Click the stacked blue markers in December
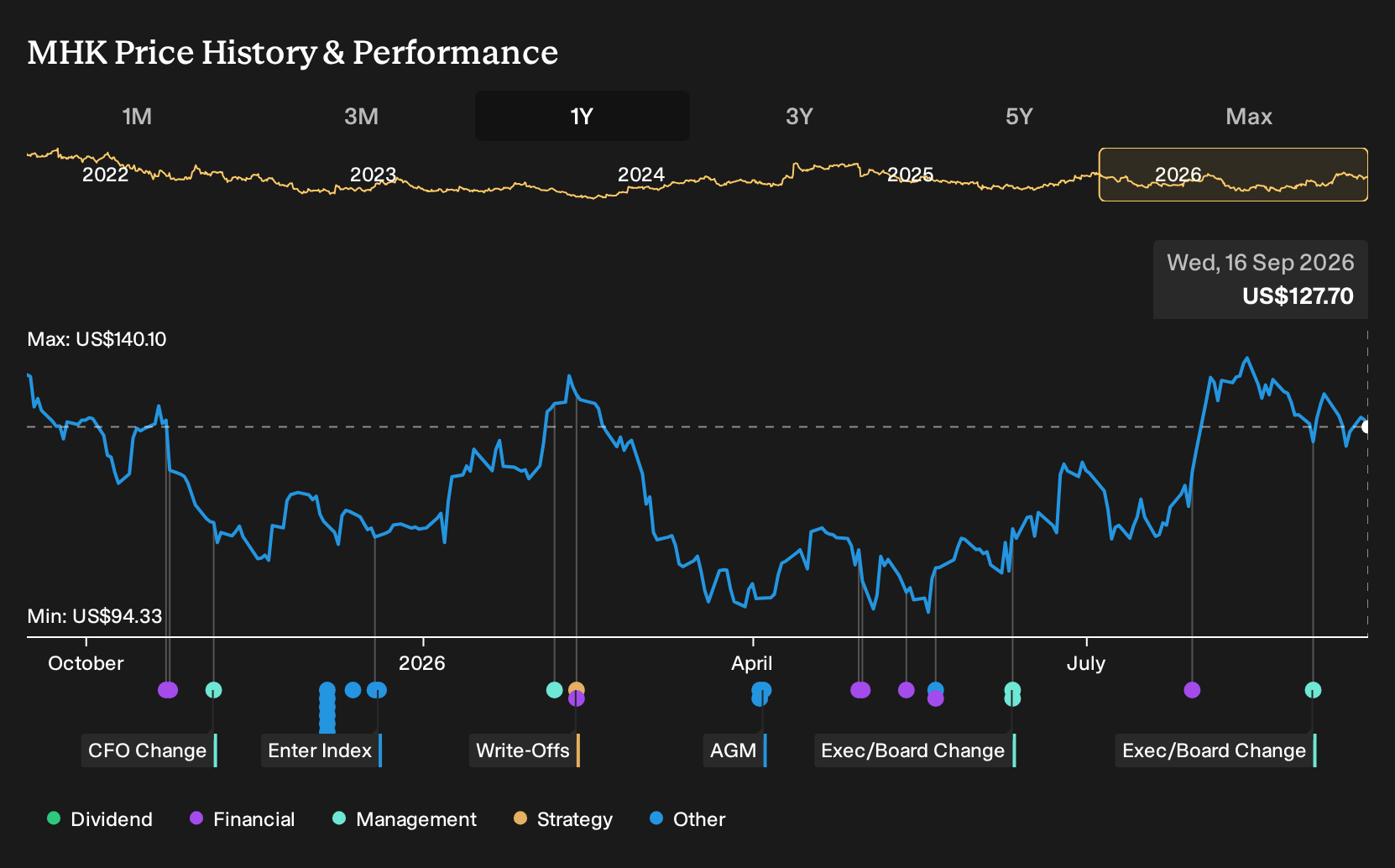This screenshot has width=1395, height=868. point(327,708)
